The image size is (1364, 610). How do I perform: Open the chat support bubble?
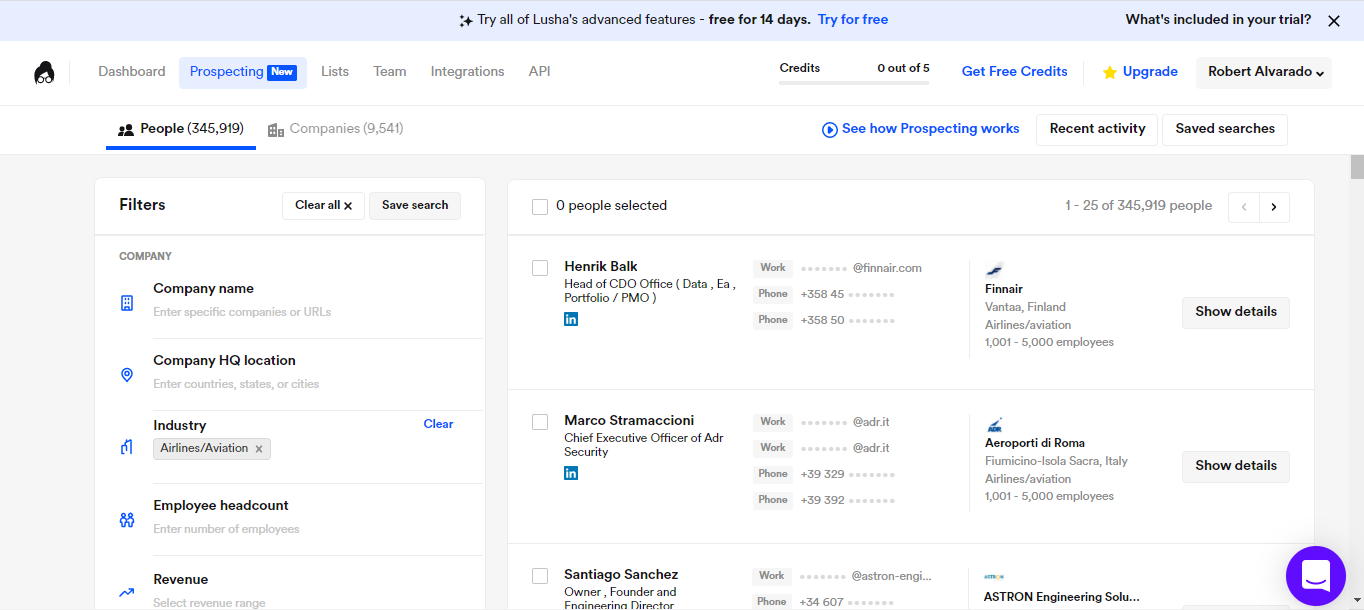[1315, 575]
